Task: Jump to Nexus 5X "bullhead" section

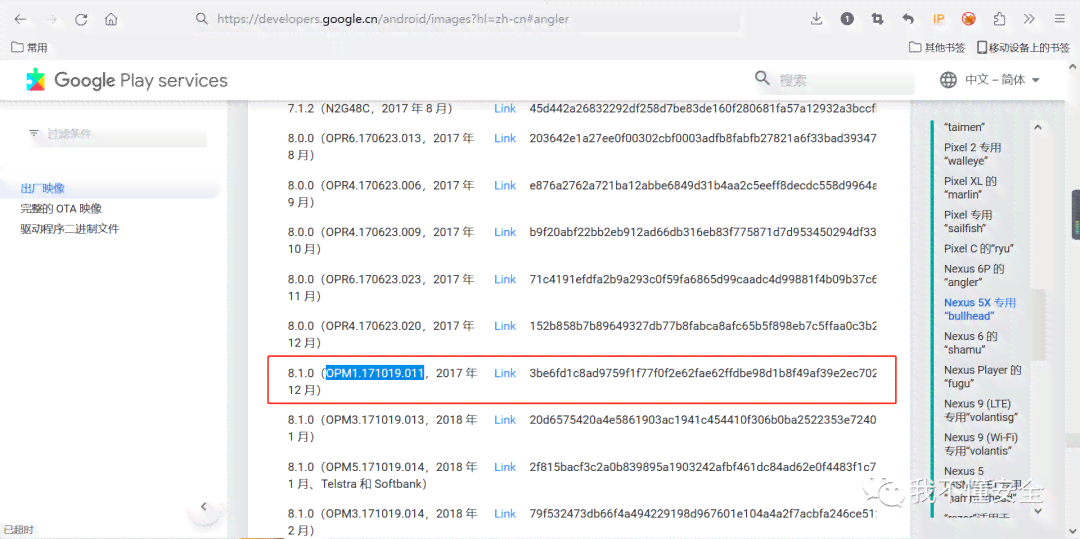Action: pyautogui.click(x=980, y=309)
